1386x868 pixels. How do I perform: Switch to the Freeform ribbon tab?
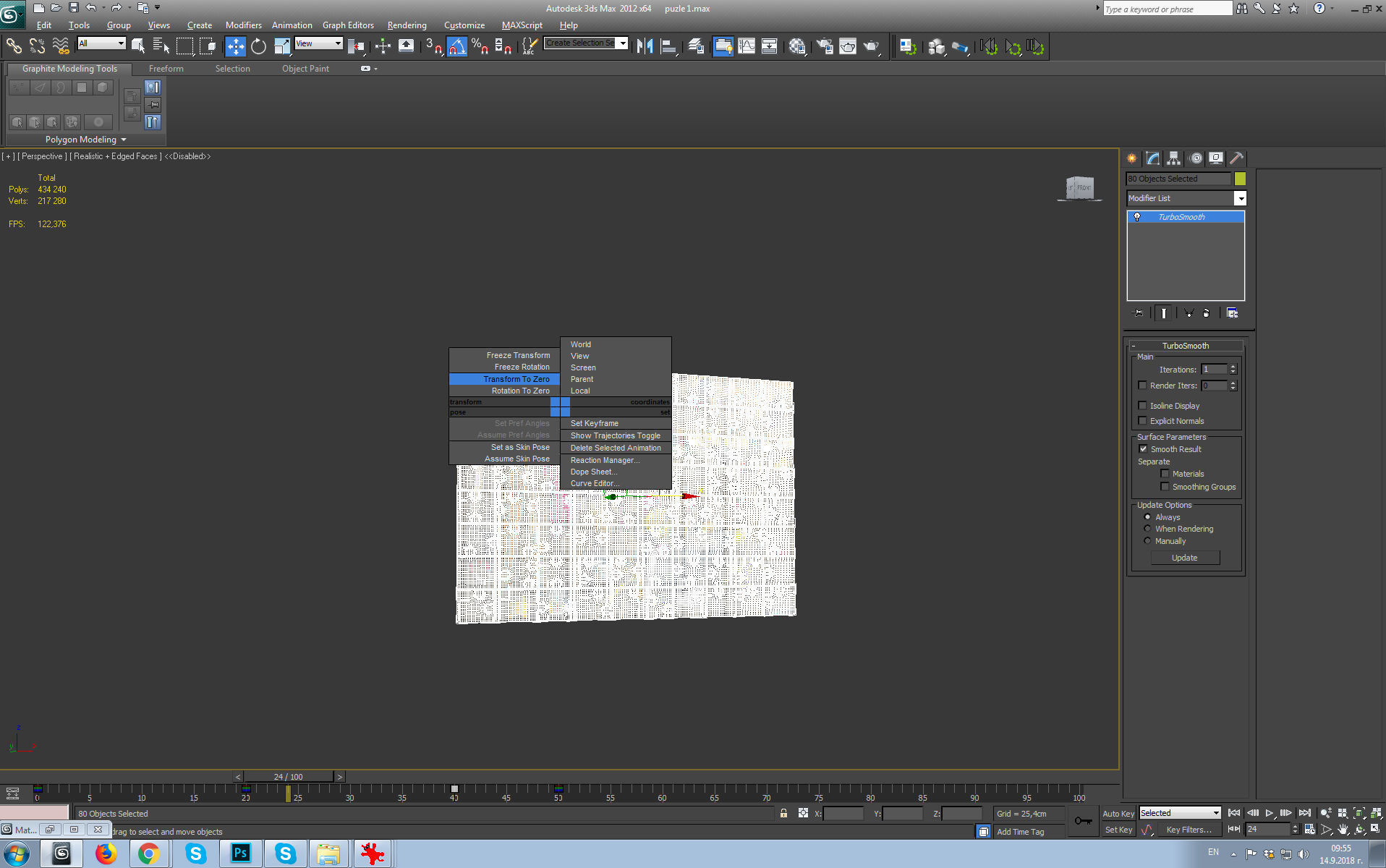coord(166,69)
